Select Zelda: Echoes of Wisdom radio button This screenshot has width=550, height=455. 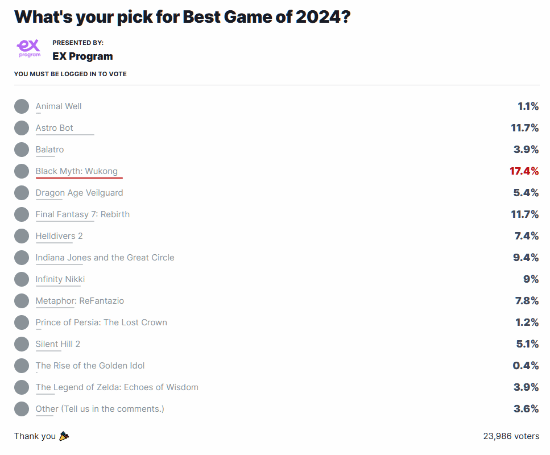point(21,387)
